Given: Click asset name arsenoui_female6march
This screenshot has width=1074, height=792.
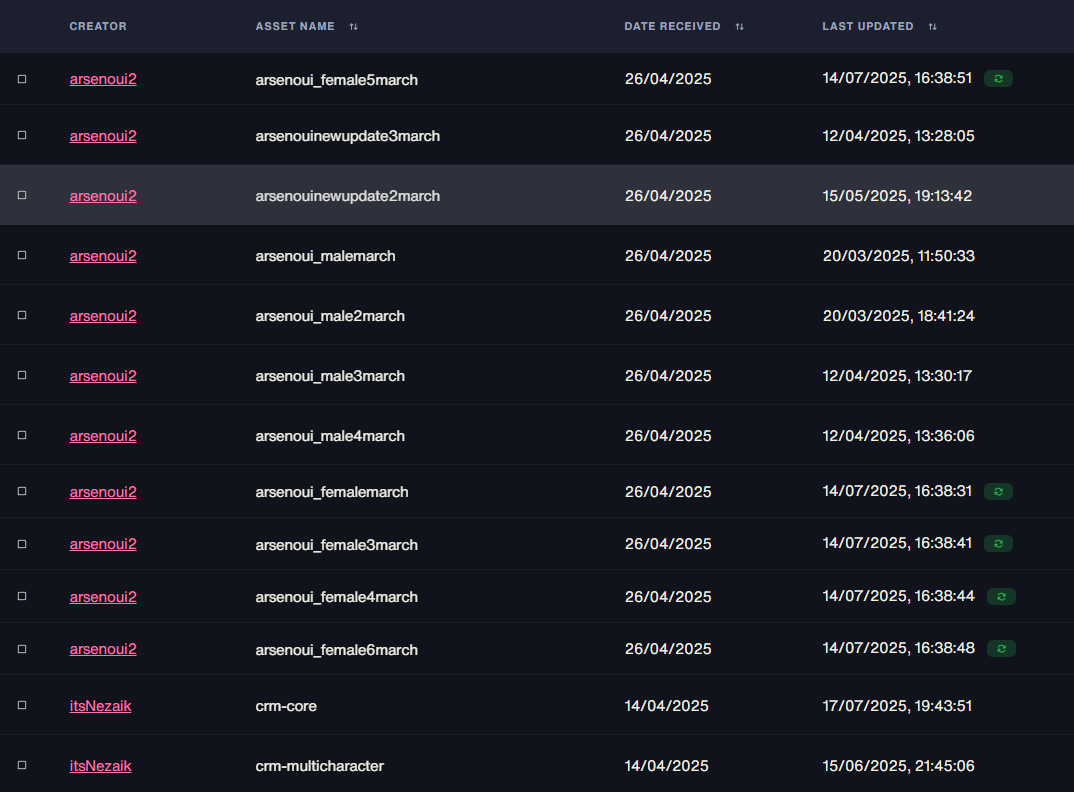Looking at the screenshot, I should [x=336, y=649].
